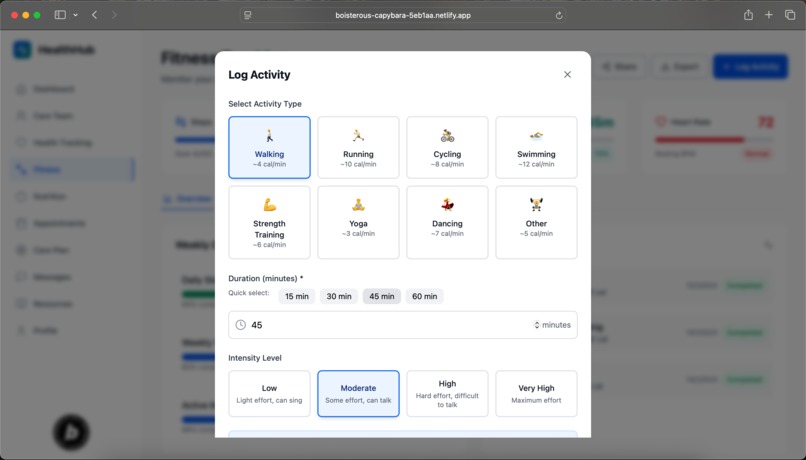Click the Safari address bar URL
This screenshot has width=806, height=460.
pos(403,15)
